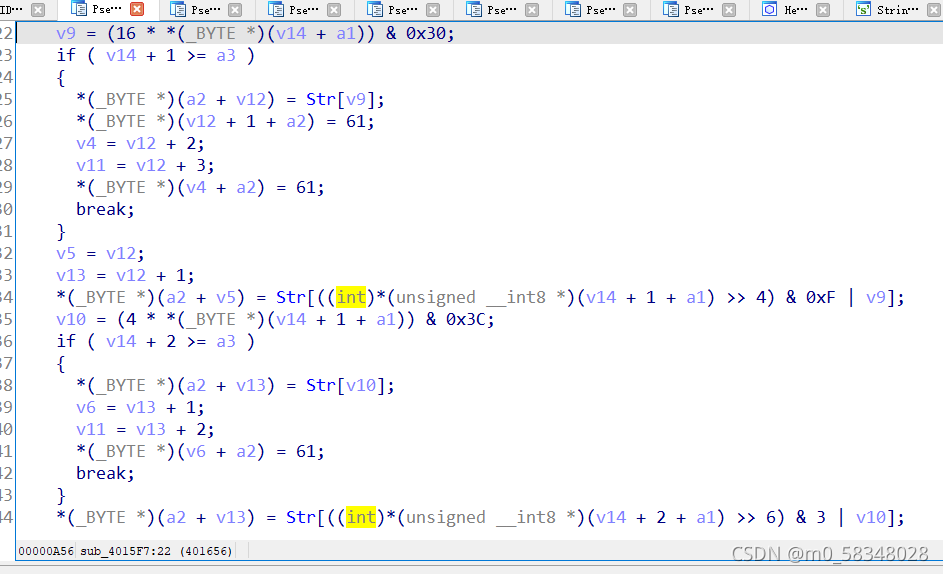943x574 pixels.
Task: Click status bar offset 00000A56
Action: click(x=46, y=551)
